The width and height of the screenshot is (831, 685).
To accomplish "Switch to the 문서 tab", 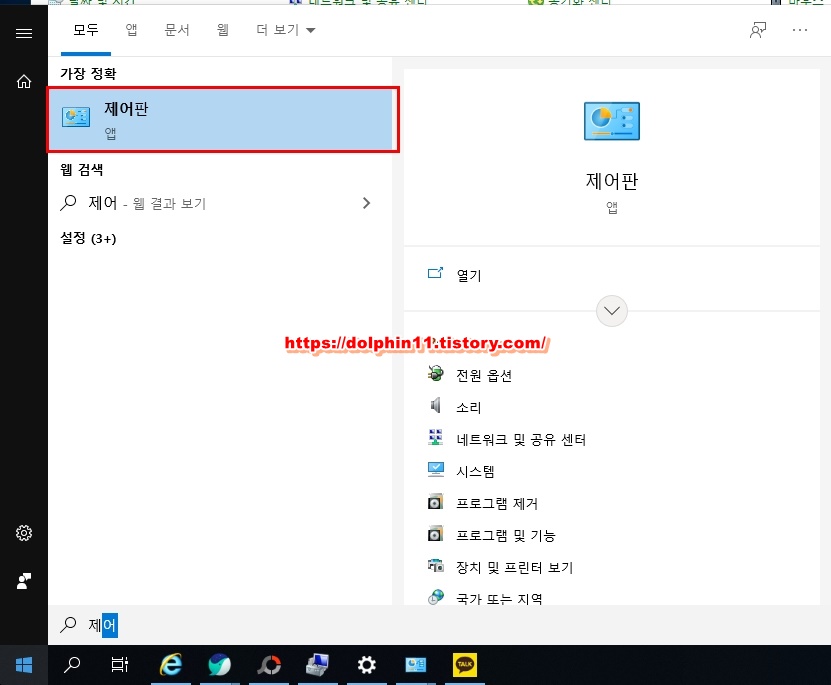I will click(x=177, y=30).
